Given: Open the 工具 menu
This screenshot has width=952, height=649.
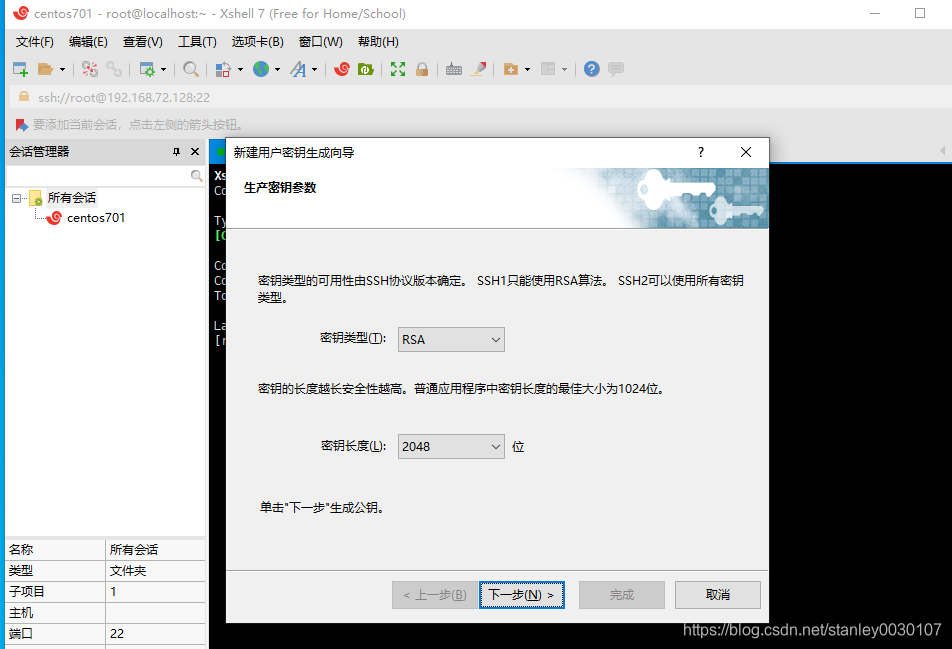Looking at the screenshot, I should (x=196, y=42).
